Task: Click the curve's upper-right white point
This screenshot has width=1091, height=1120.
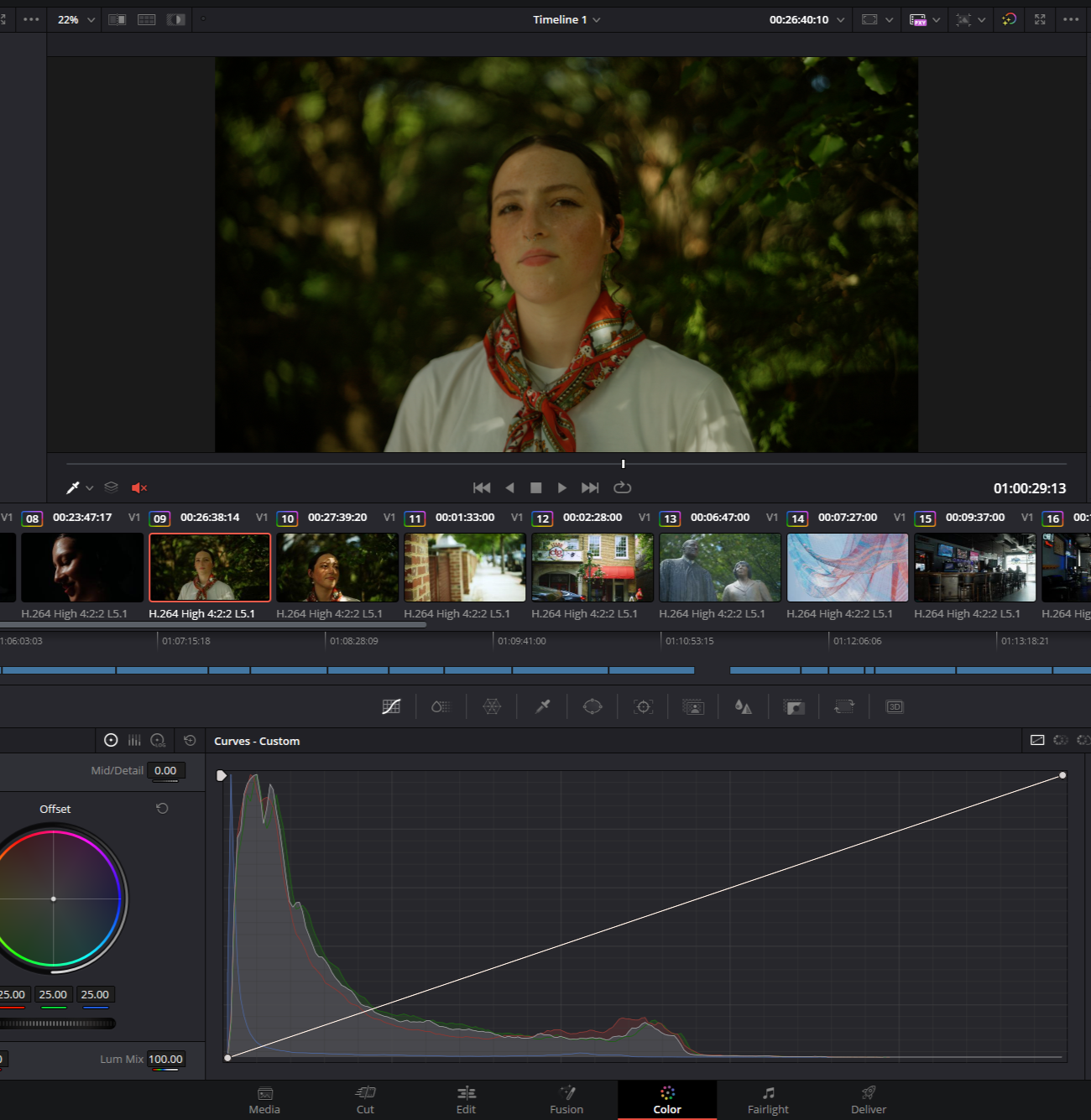Action: click(1062, 775)
